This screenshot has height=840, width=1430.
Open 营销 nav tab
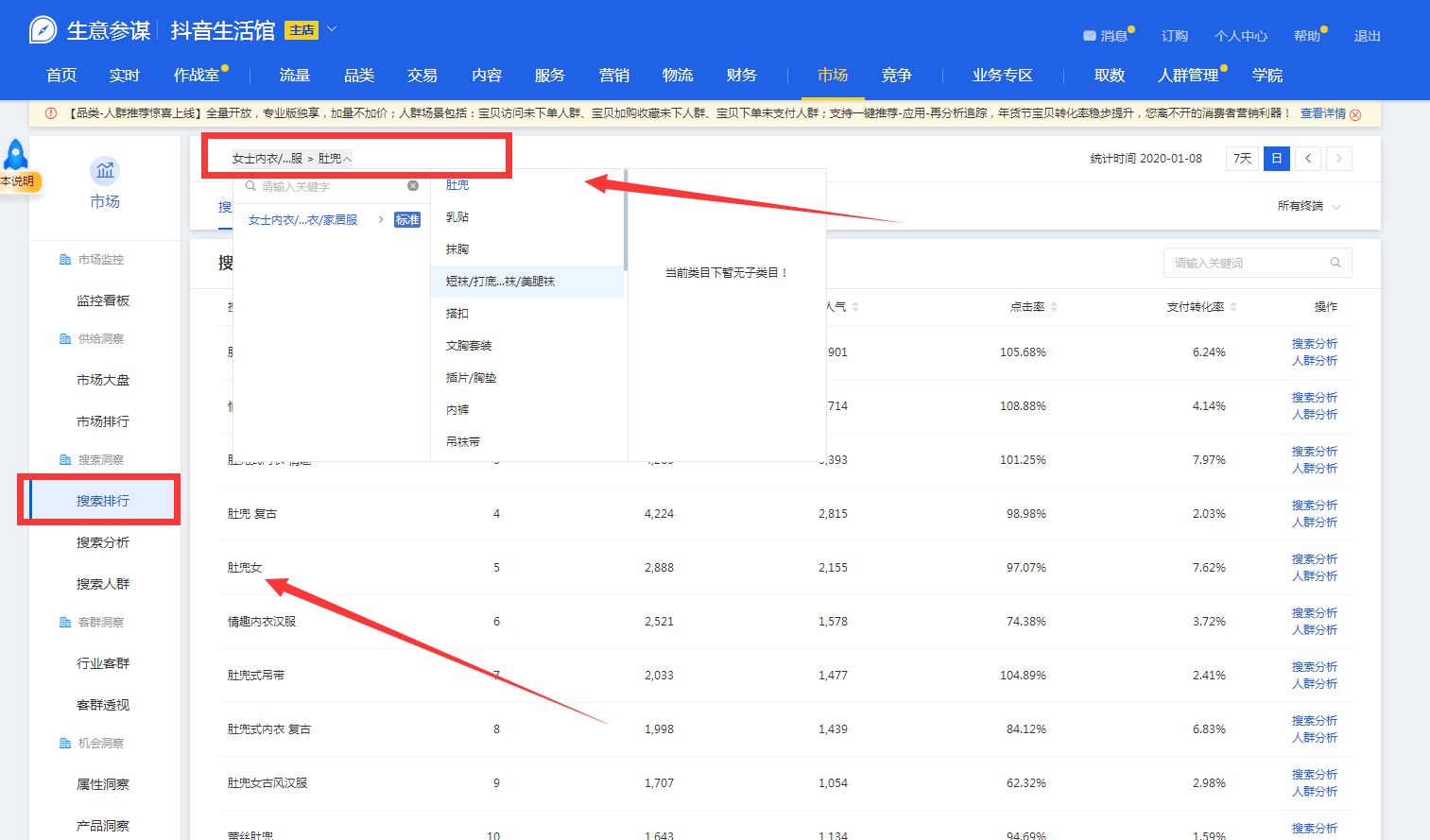pyautogui.click(x=614, y=76)
